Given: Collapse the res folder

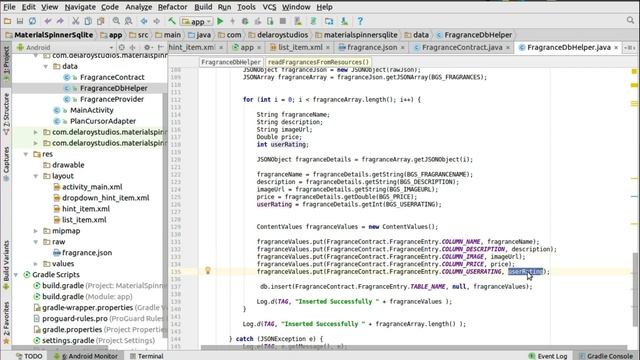Looking at the screenshot, I should tap(26, 154).
